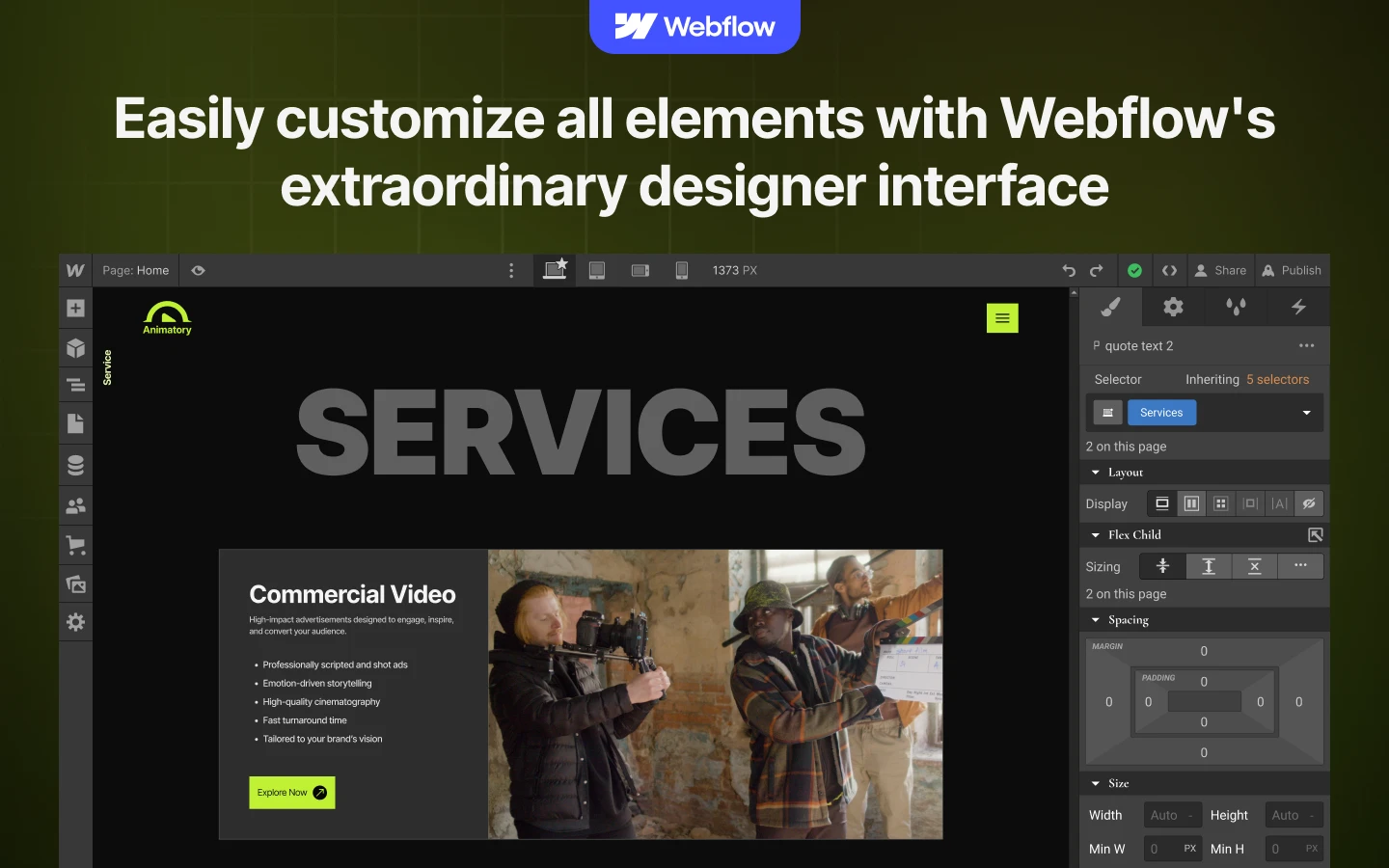The width and height of the screenshot is (1389, 868).
Task: Open the Ecommerce cart panel
Action: [x=76, y=545]
